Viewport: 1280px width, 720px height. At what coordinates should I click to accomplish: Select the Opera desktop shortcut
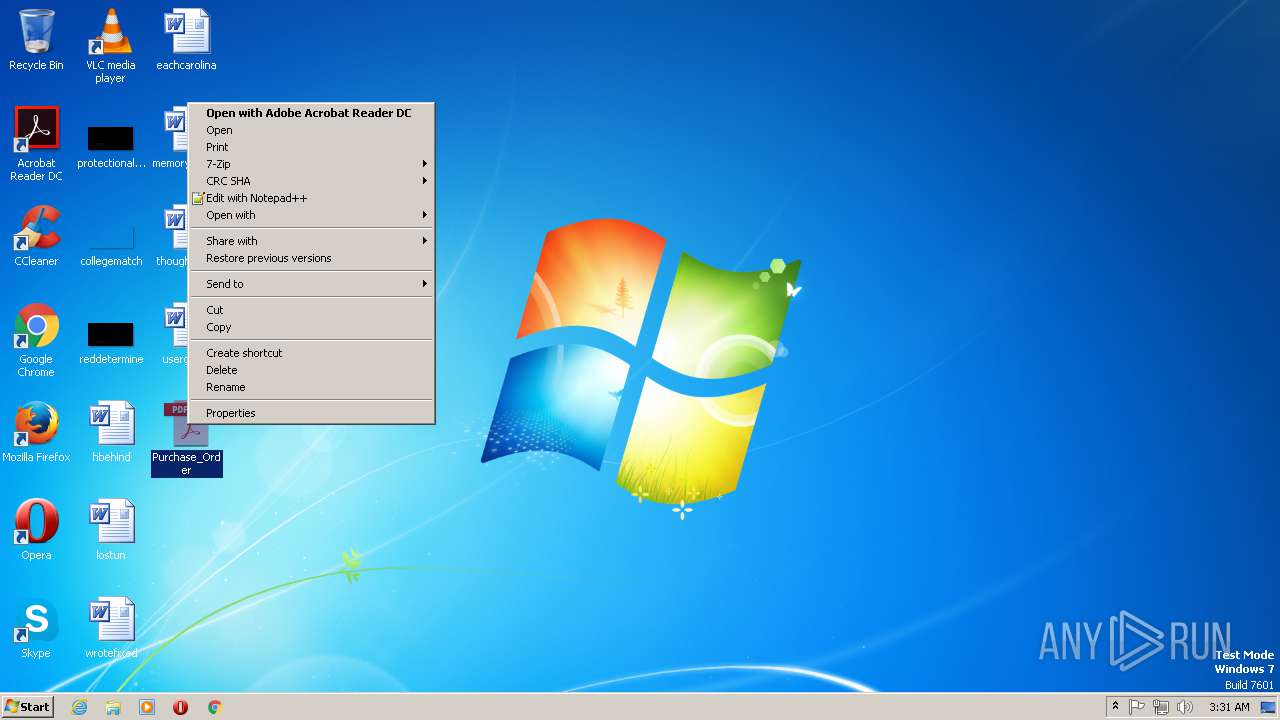tap(36, 530)
